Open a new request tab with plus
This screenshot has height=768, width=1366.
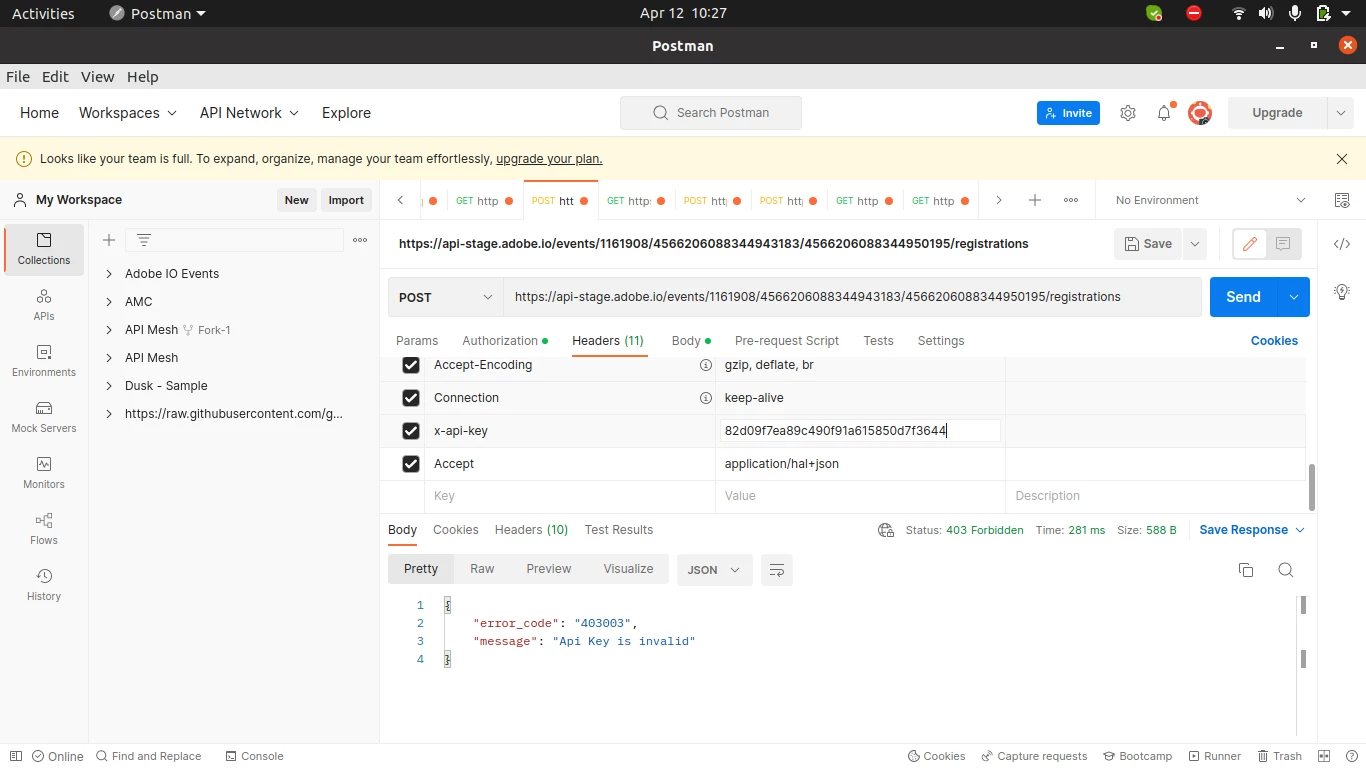pyautogui.click(x=1035, y=200)
